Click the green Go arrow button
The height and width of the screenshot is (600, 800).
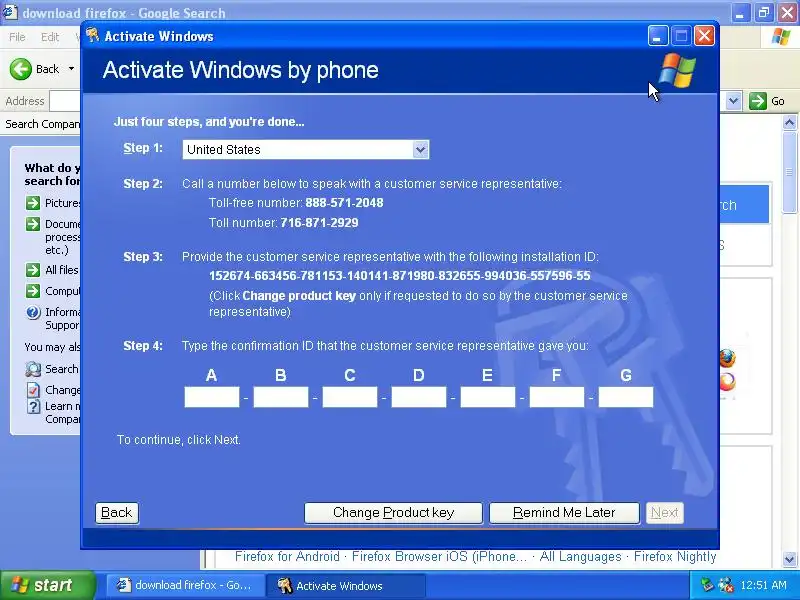pos(758,101)
